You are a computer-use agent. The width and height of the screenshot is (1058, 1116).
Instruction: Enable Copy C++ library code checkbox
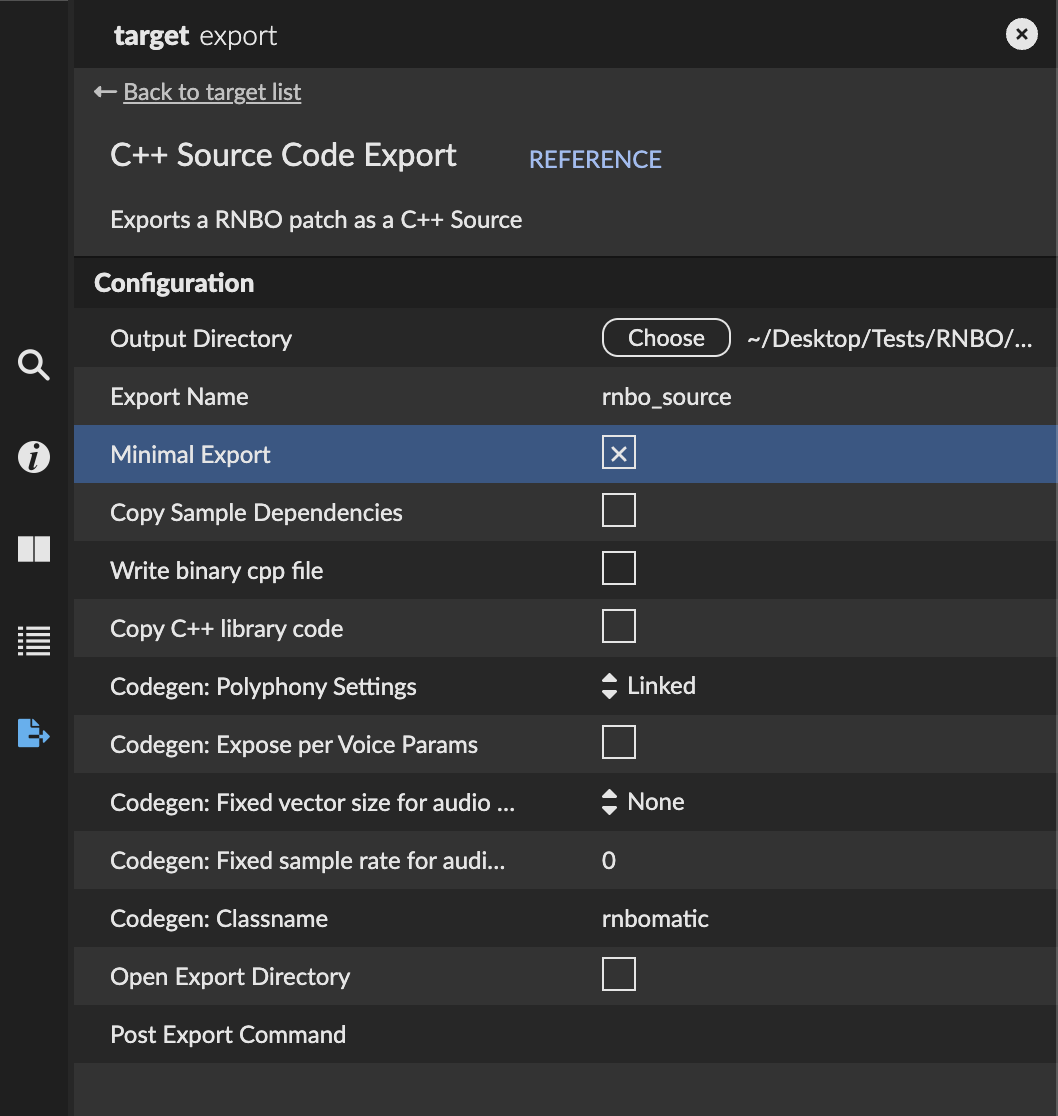618,626
